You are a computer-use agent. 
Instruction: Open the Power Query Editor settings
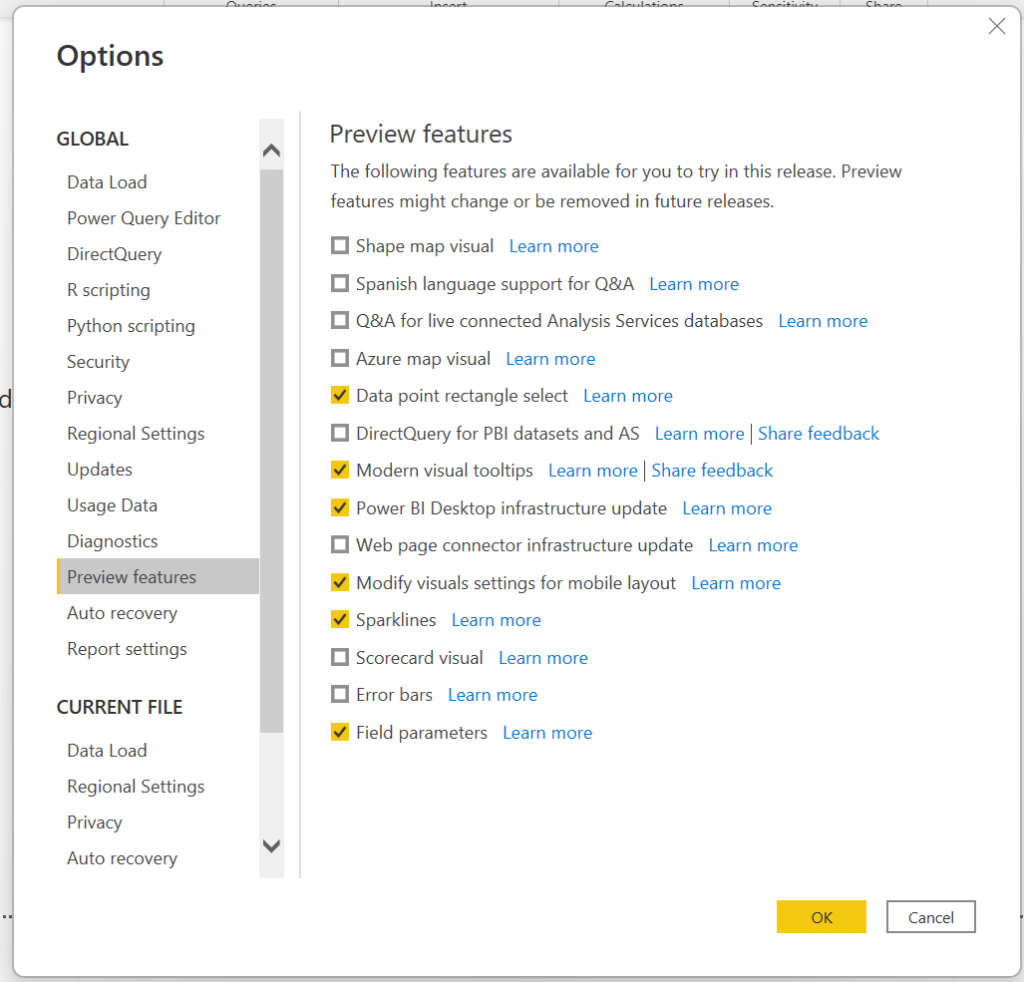tap(144, 218)
